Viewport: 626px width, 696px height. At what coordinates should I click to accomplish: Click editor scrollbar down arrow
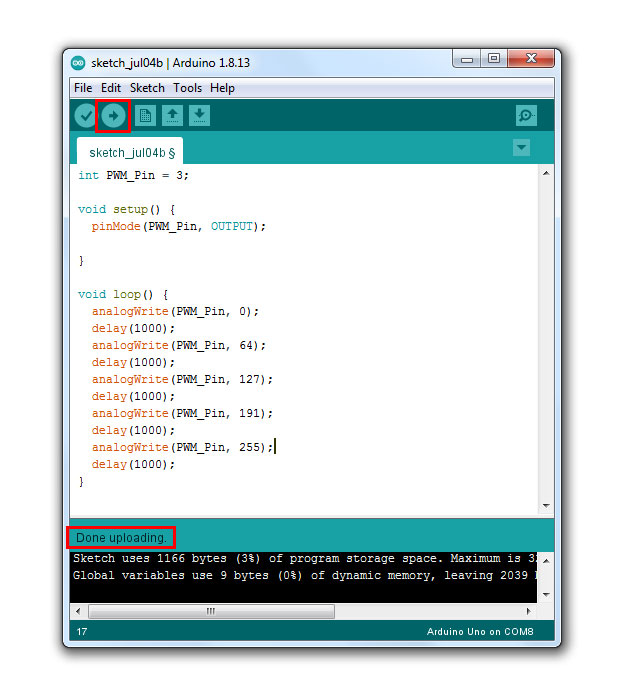[x=546, y=506]
